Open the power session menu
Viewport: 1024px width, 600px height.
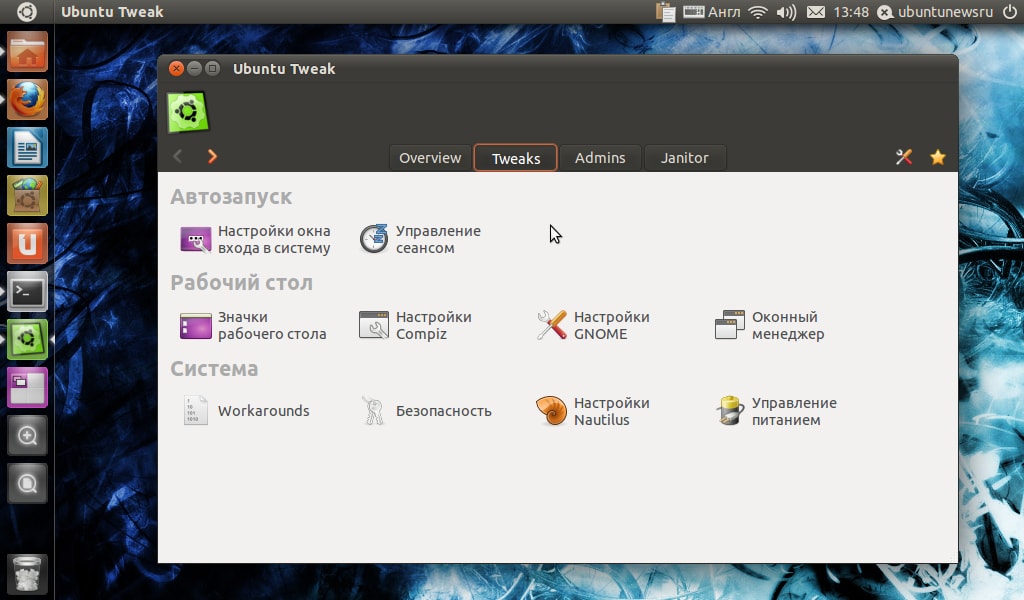1010,12
